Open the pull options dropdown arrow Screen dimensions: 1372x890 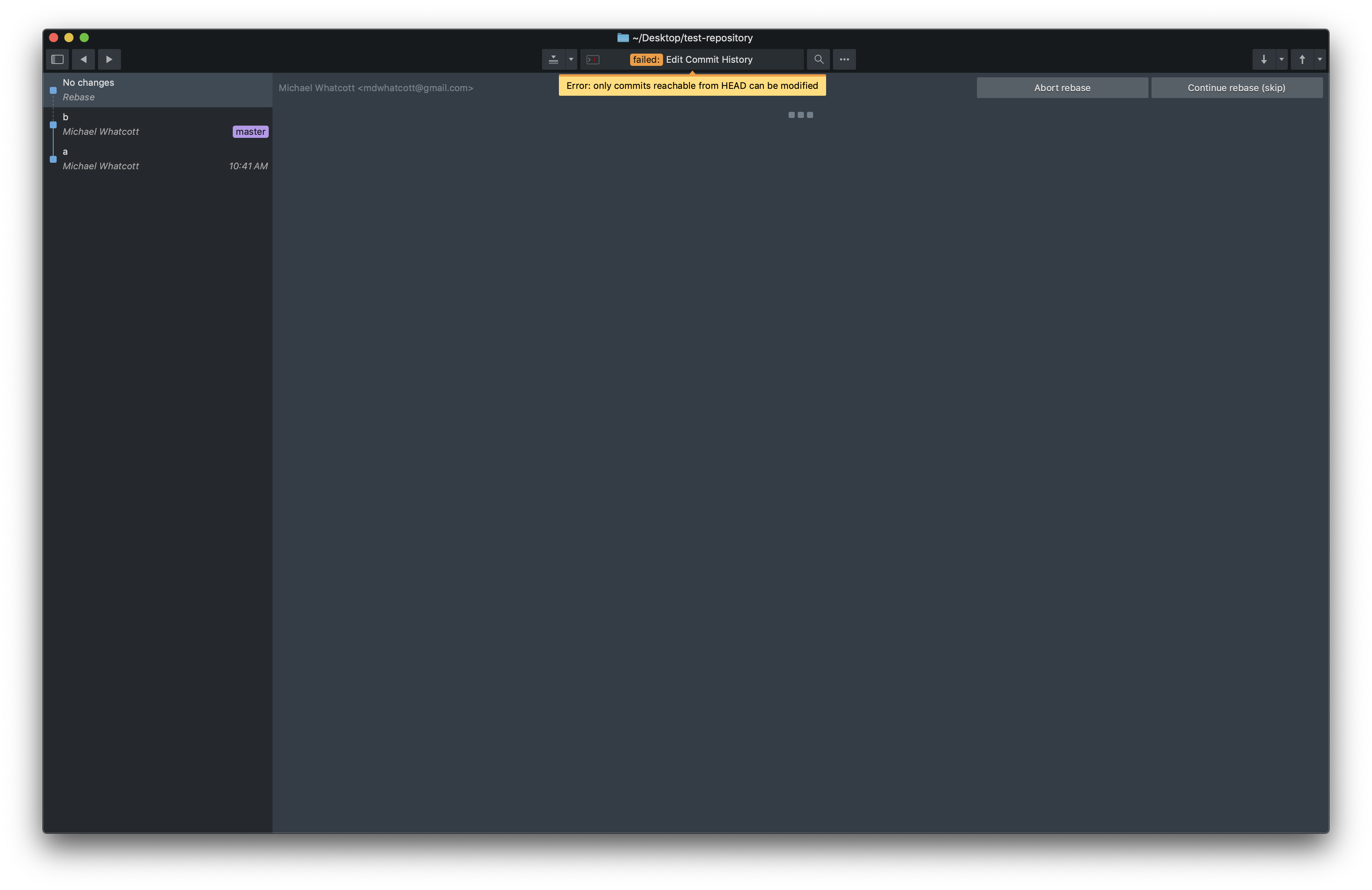point(1281,59)
